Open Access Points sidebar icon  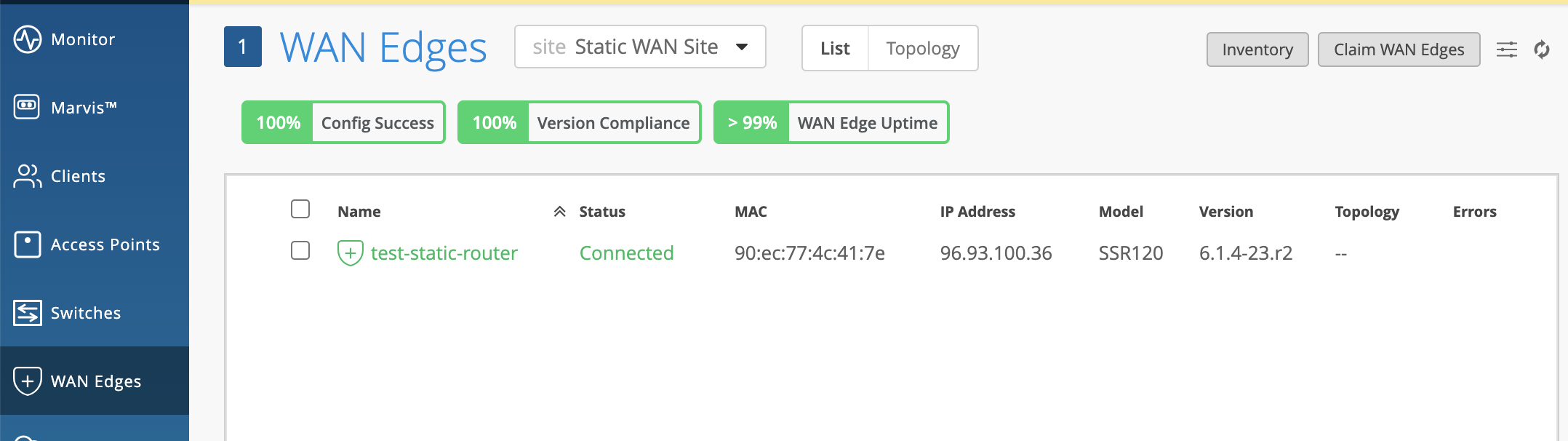tap(28, 245)
